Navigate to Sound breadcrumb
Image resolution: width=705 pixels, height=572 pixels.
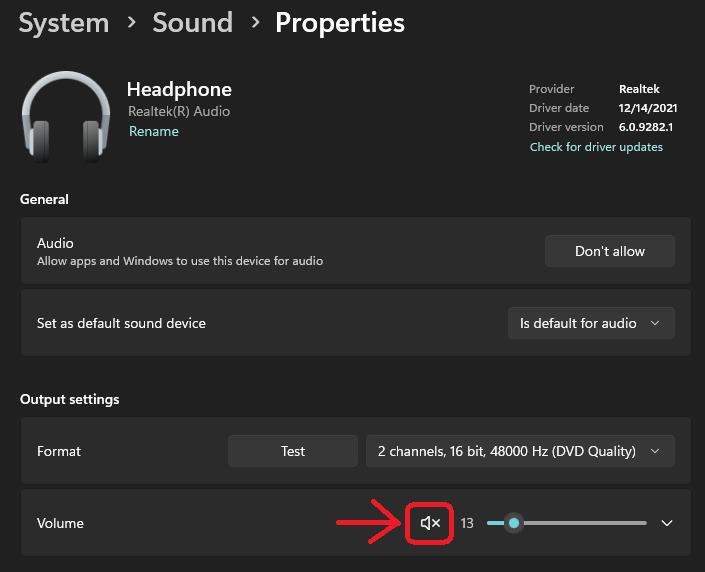(x=192, y=22)
